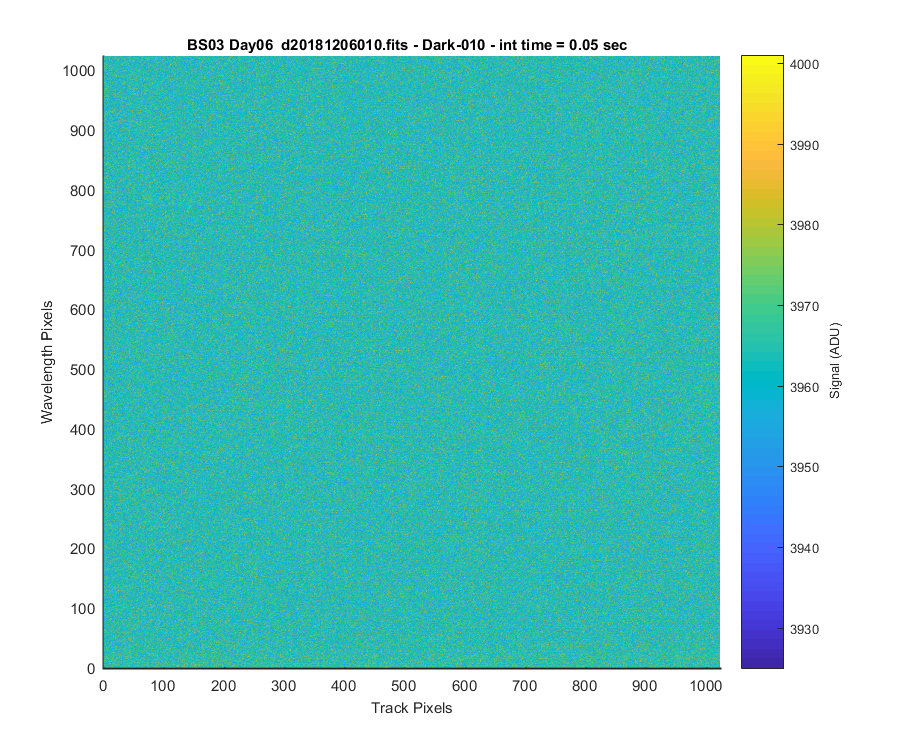Click y-axis tick label 700
The height and width of the screenshot is (750, 900).
83,251
